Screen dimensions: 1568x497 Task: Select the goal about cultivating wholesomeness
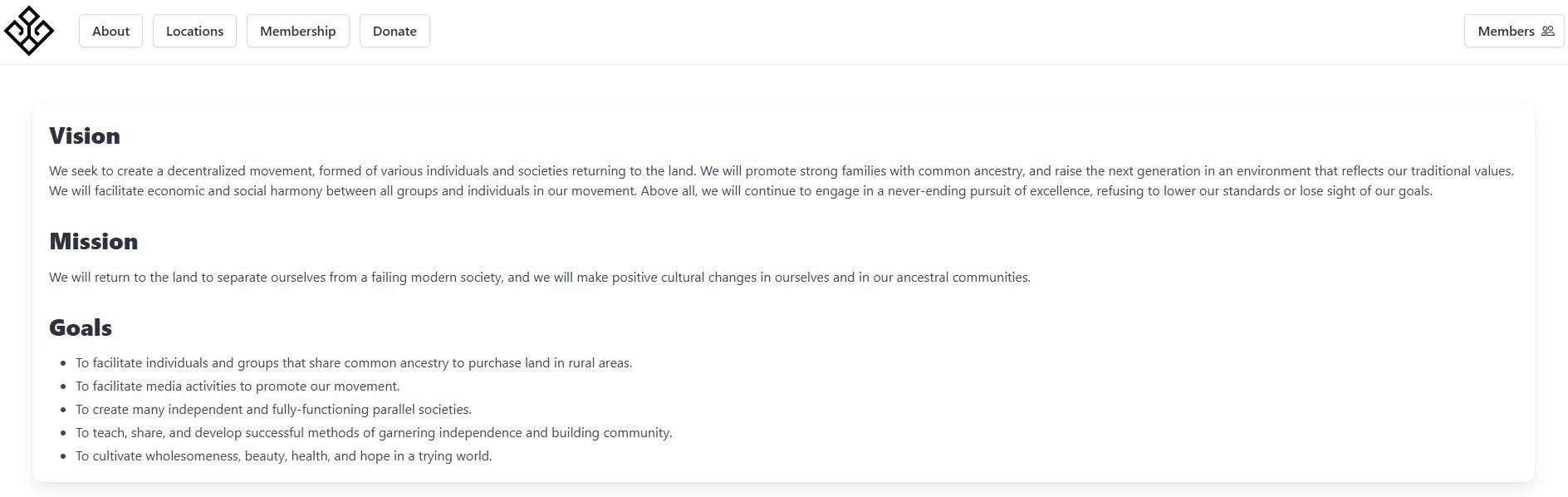284,456
